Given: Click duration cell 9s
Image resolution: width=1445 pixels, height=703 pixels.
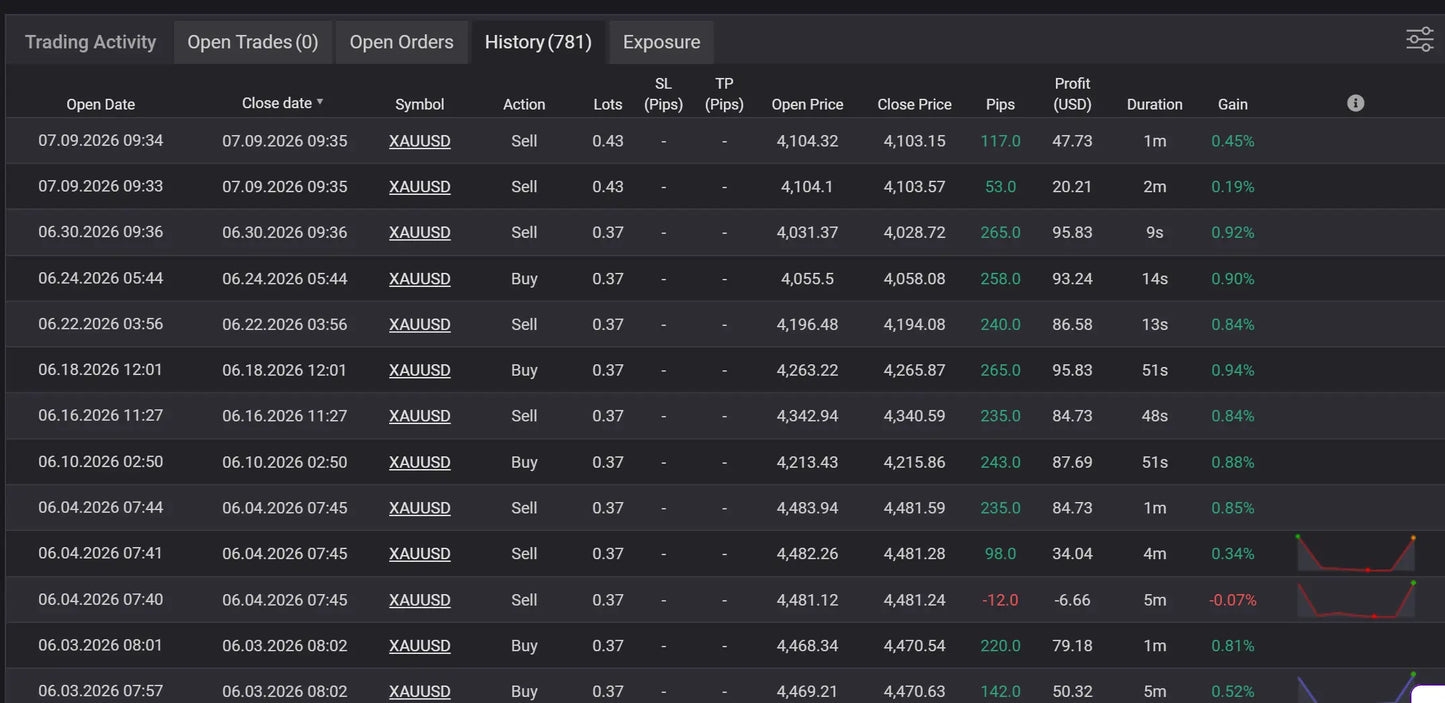Looking at the screenshot, I should tap(1154, 232).
